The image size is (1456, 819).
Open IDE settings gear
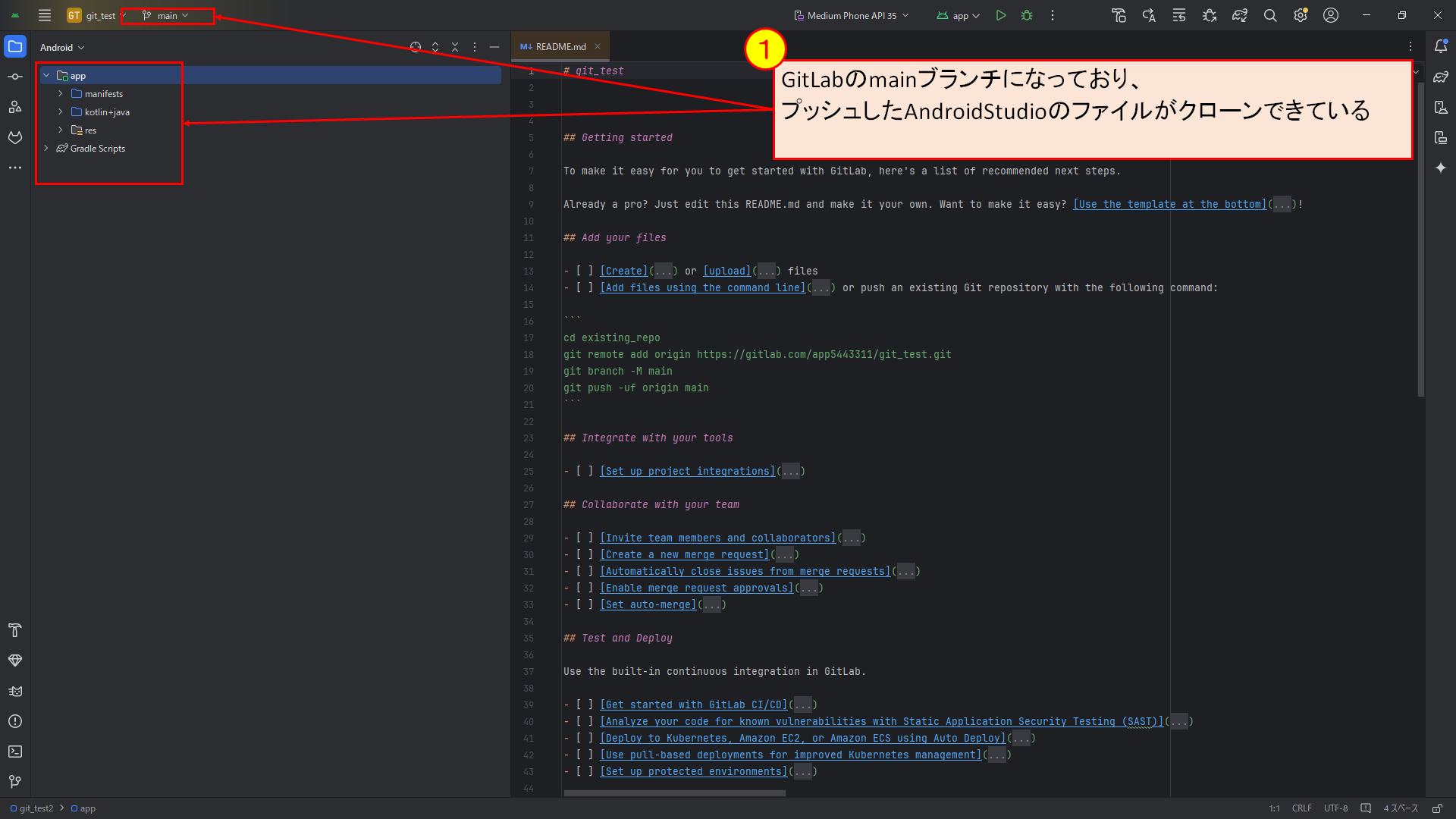coord(1301,15)
